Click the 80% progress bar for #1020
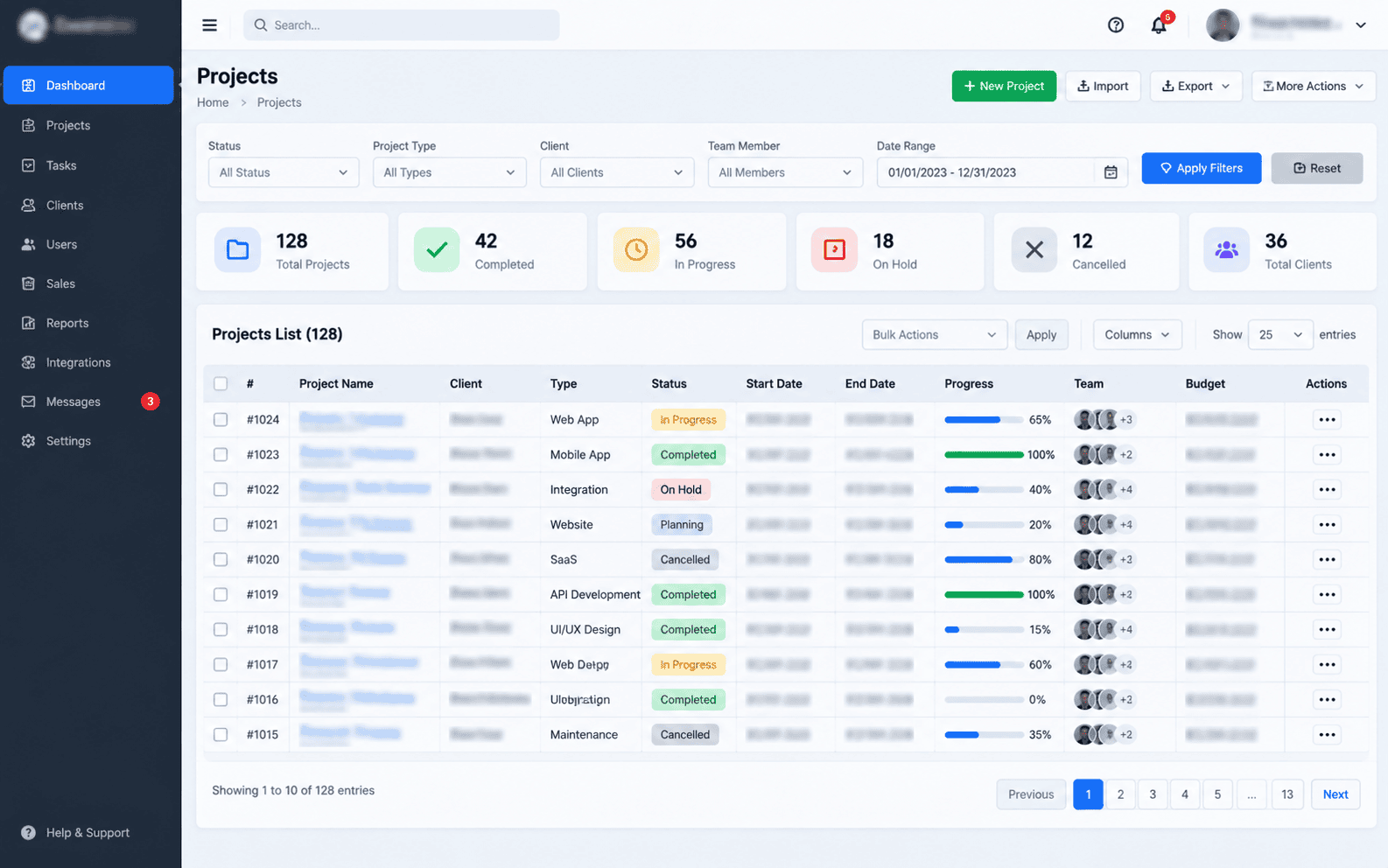This screenshot has width=1388, height=868. (x=984, y=560)
